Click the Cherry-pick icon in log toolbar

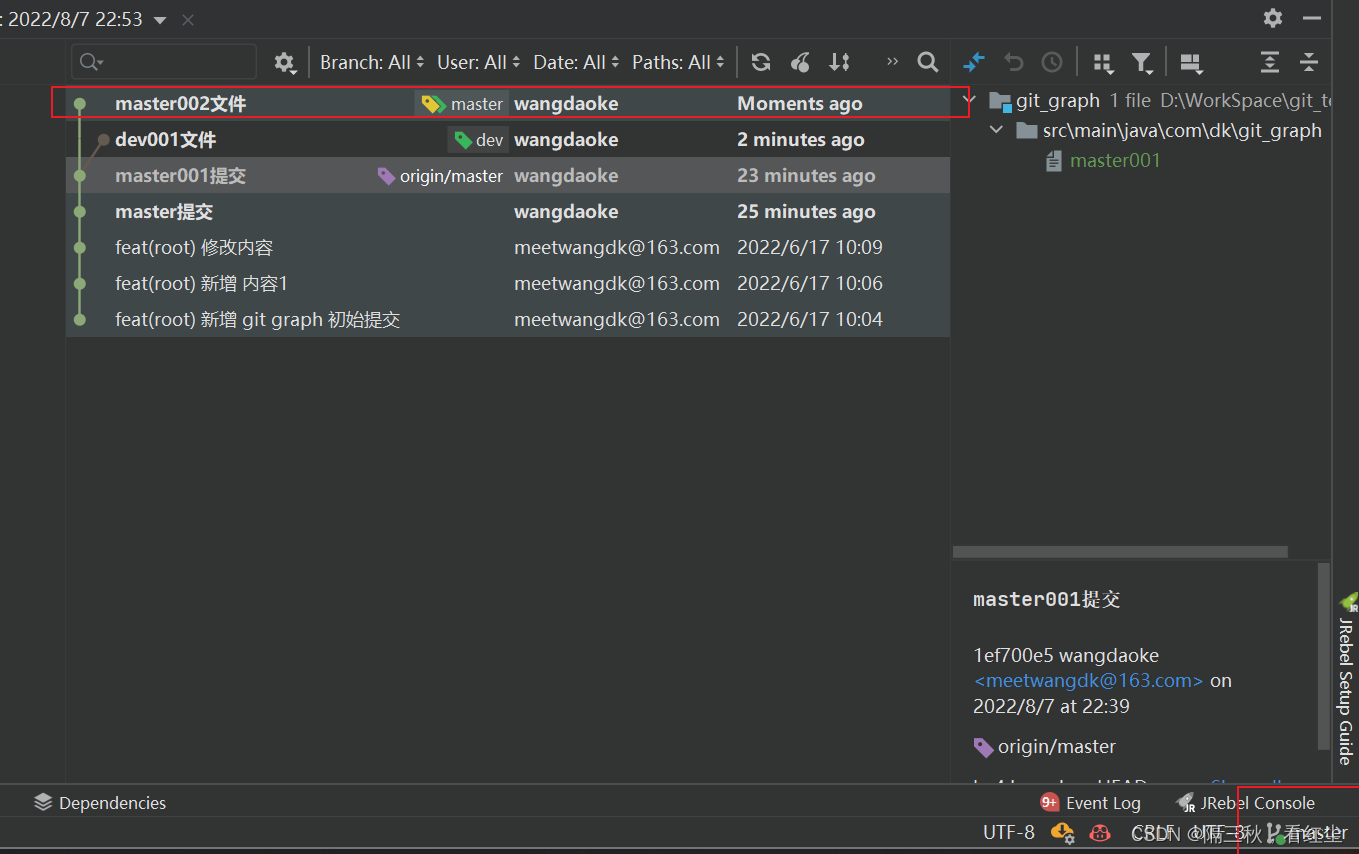click(x=800, y=62)
